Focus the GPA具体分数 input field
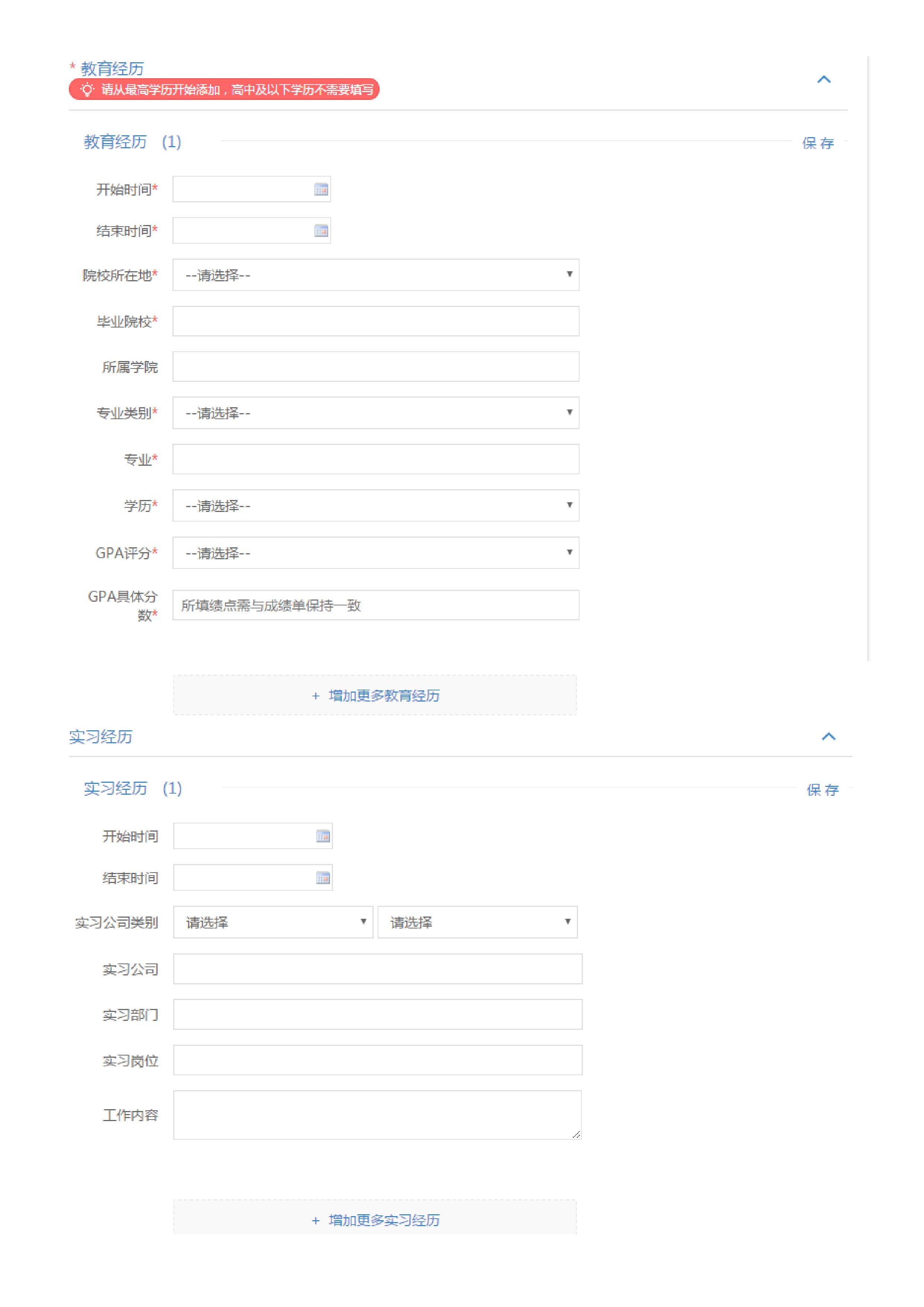Screen dimensions: 924x1307 [x=376, y=605]
